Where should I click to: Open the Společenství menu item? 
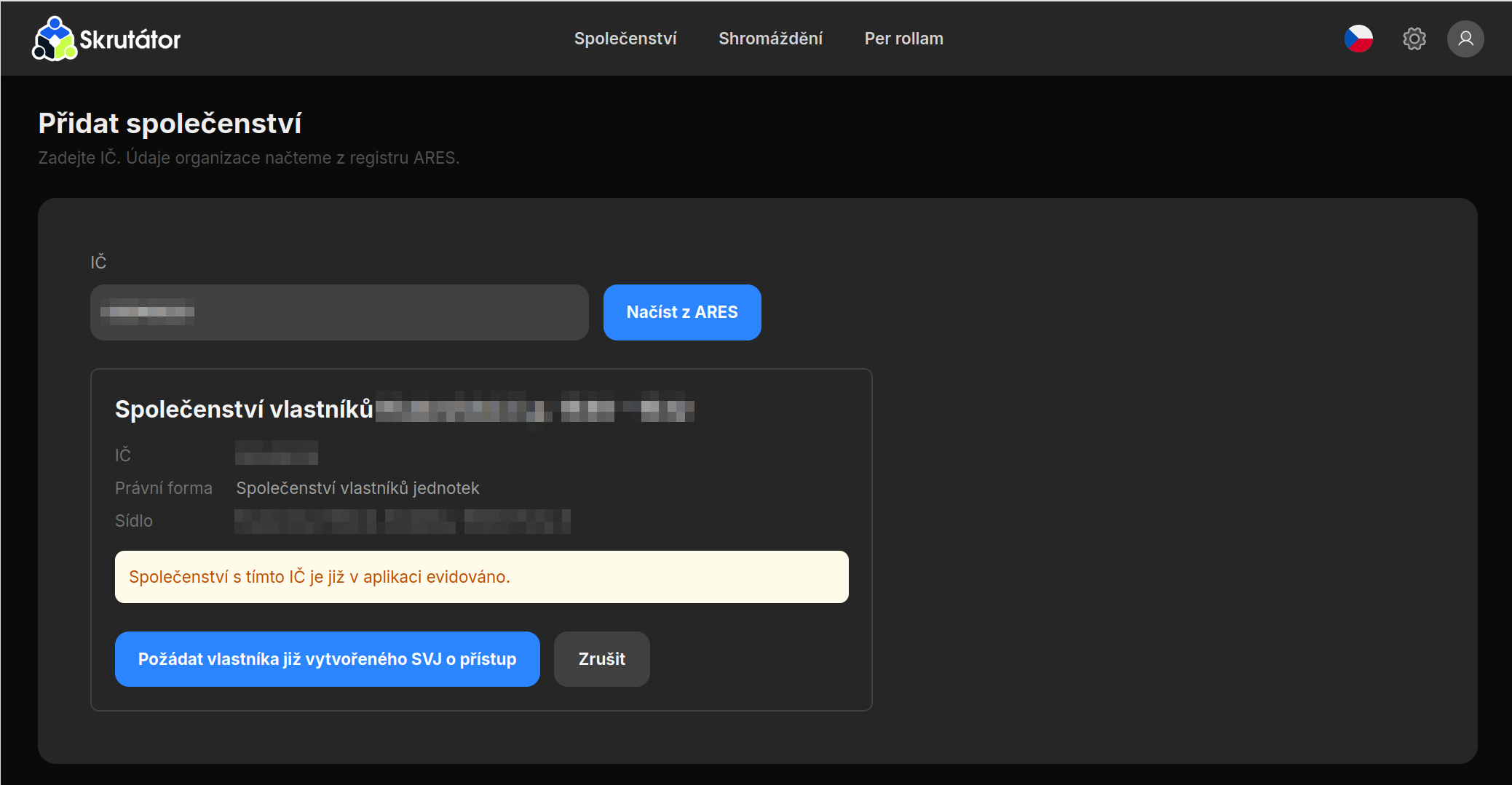point(625,39)
